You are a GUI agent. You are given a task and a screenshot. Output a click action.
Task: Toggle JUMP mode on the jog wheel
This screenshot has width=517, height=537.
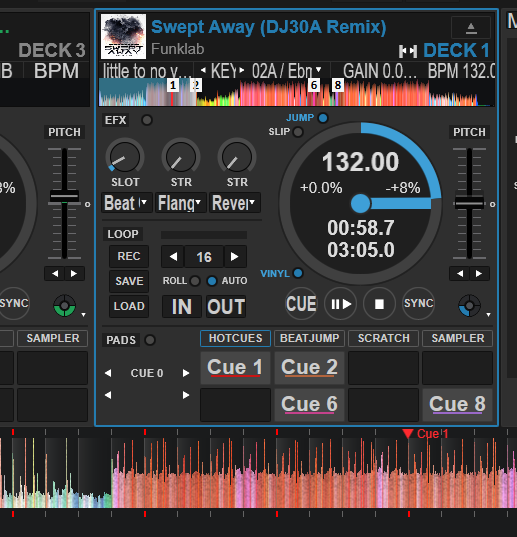[x=323, y=118]
